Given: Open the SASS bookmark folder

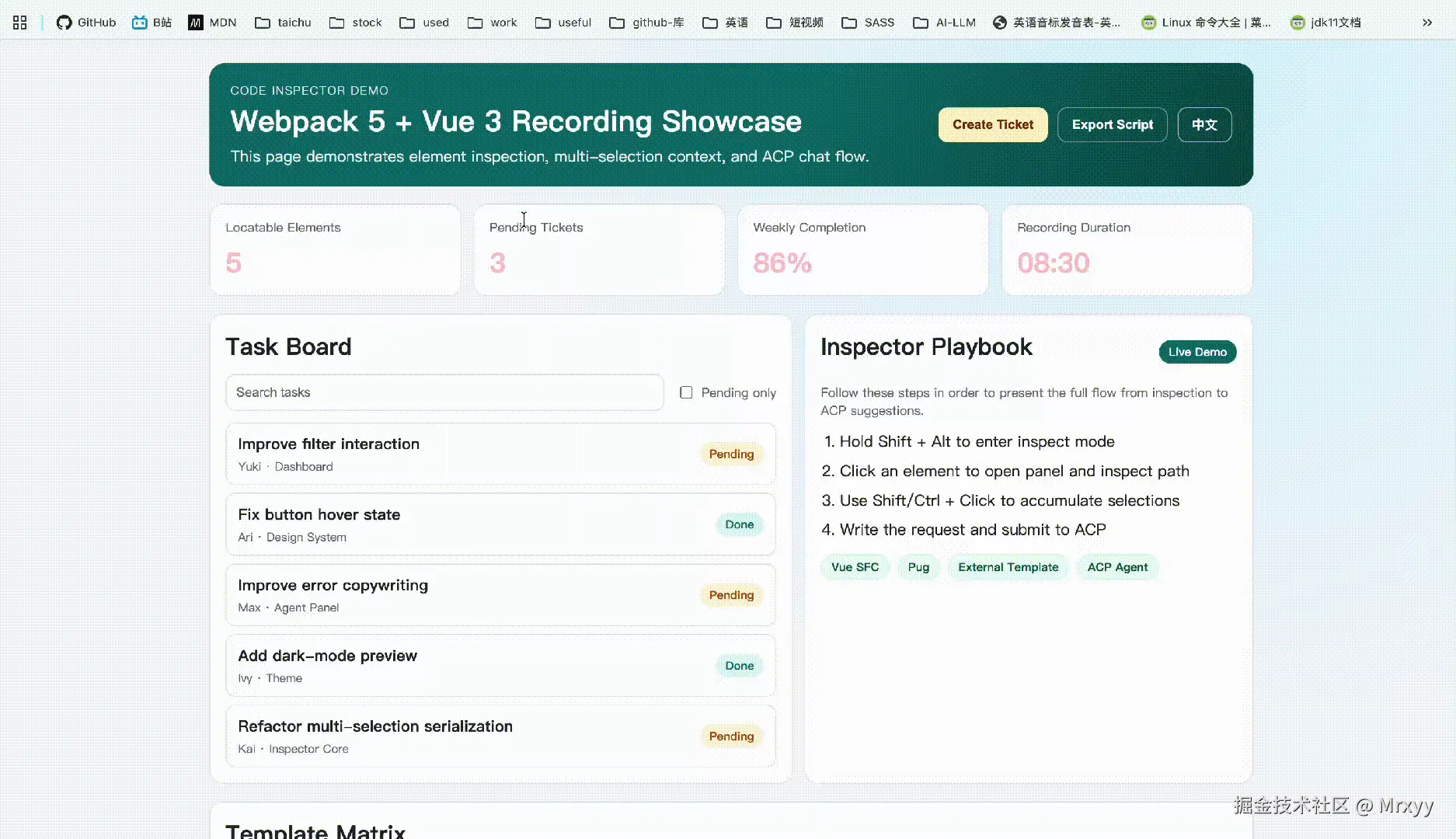Looking at the screenshot, I should click(x=868, y=23).
